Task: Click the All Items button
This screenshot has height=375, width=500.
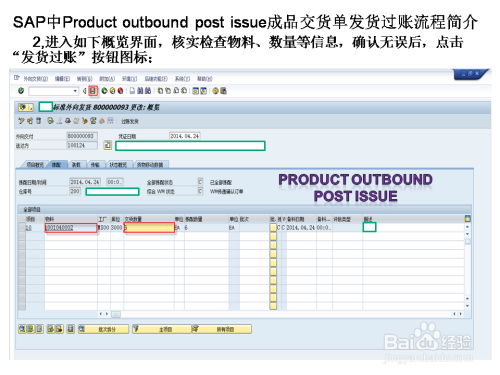Action: 221,329
